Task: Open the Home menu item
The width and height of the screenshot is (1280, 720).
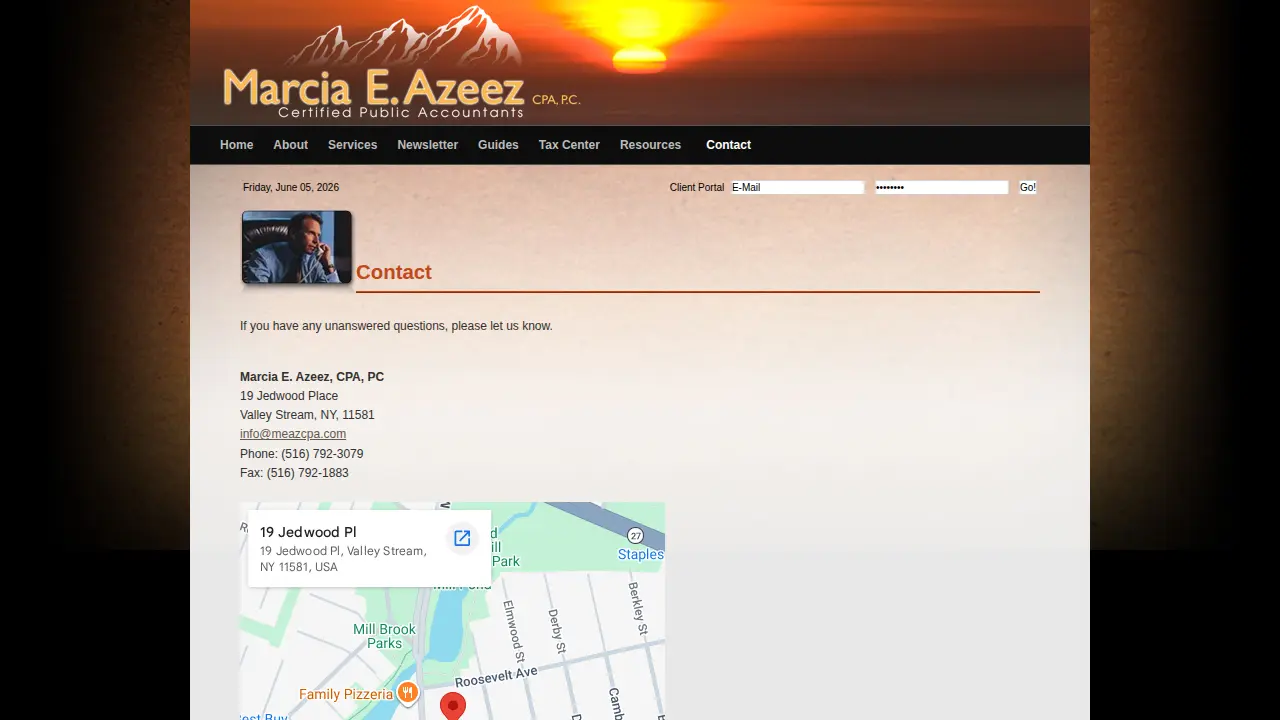Action: tap(237, 145)
